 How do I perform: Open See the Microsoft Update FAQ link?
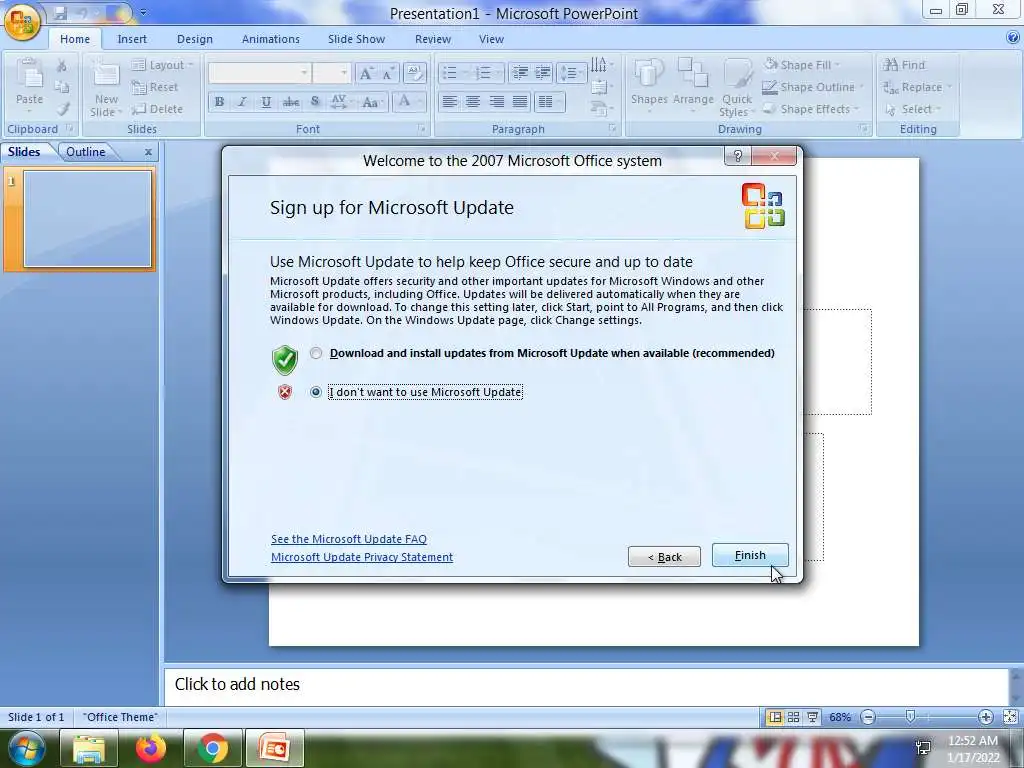(x=349, y=539)
